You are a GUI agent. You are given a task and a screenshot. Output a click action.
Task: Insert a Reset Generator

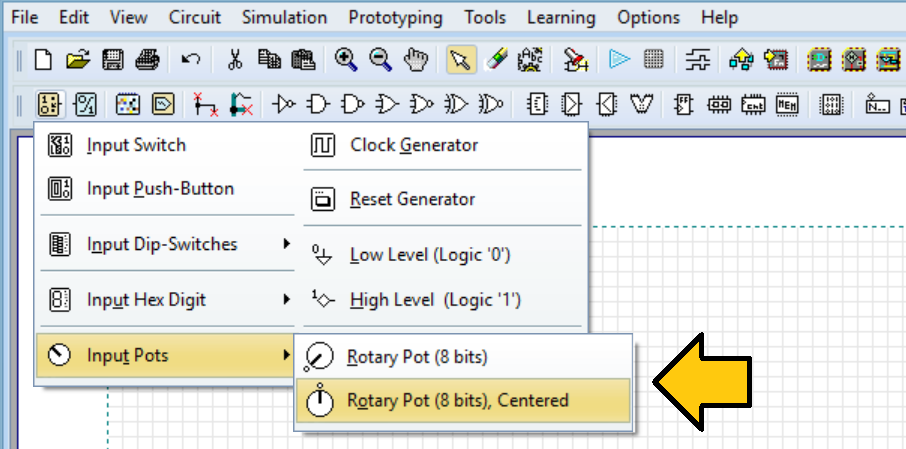coord(442,199)
